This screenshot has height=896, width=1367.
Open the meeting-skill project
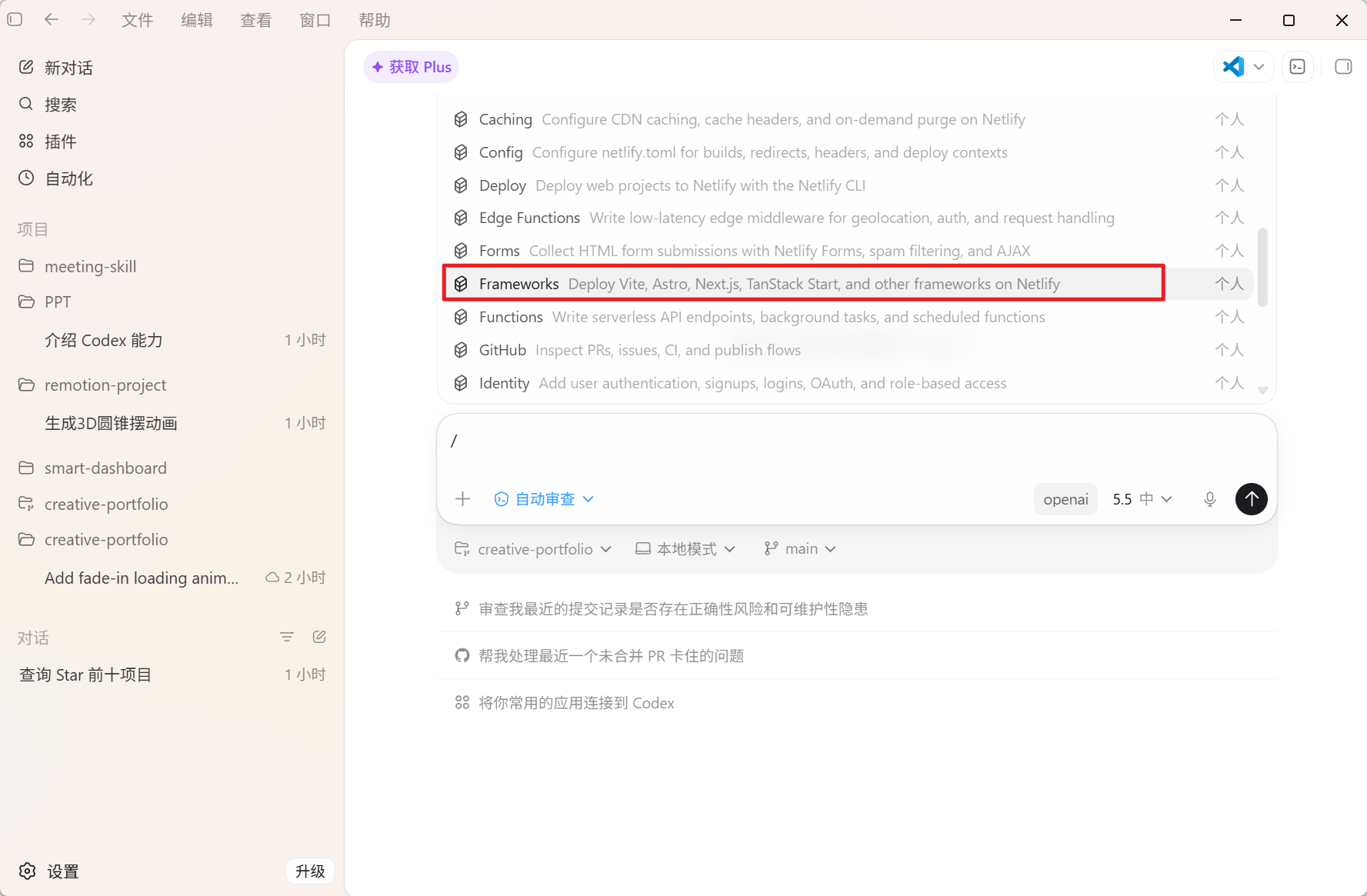(171, 266)
